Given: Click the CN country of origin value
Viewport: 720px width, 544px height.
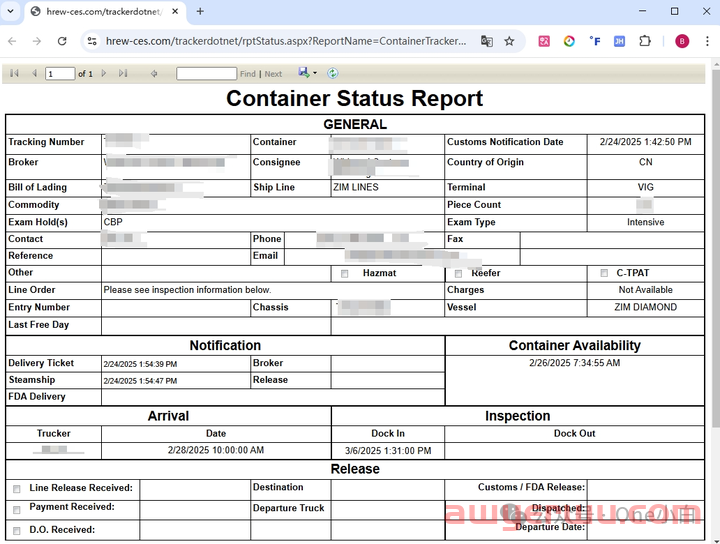Looking at the screenshot, I should 646,162.
